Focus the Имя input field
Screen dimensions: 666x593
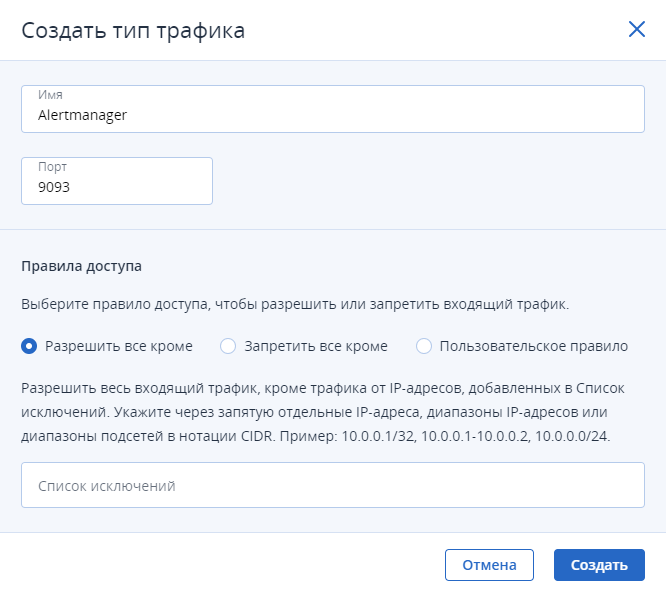pos(333,109)
